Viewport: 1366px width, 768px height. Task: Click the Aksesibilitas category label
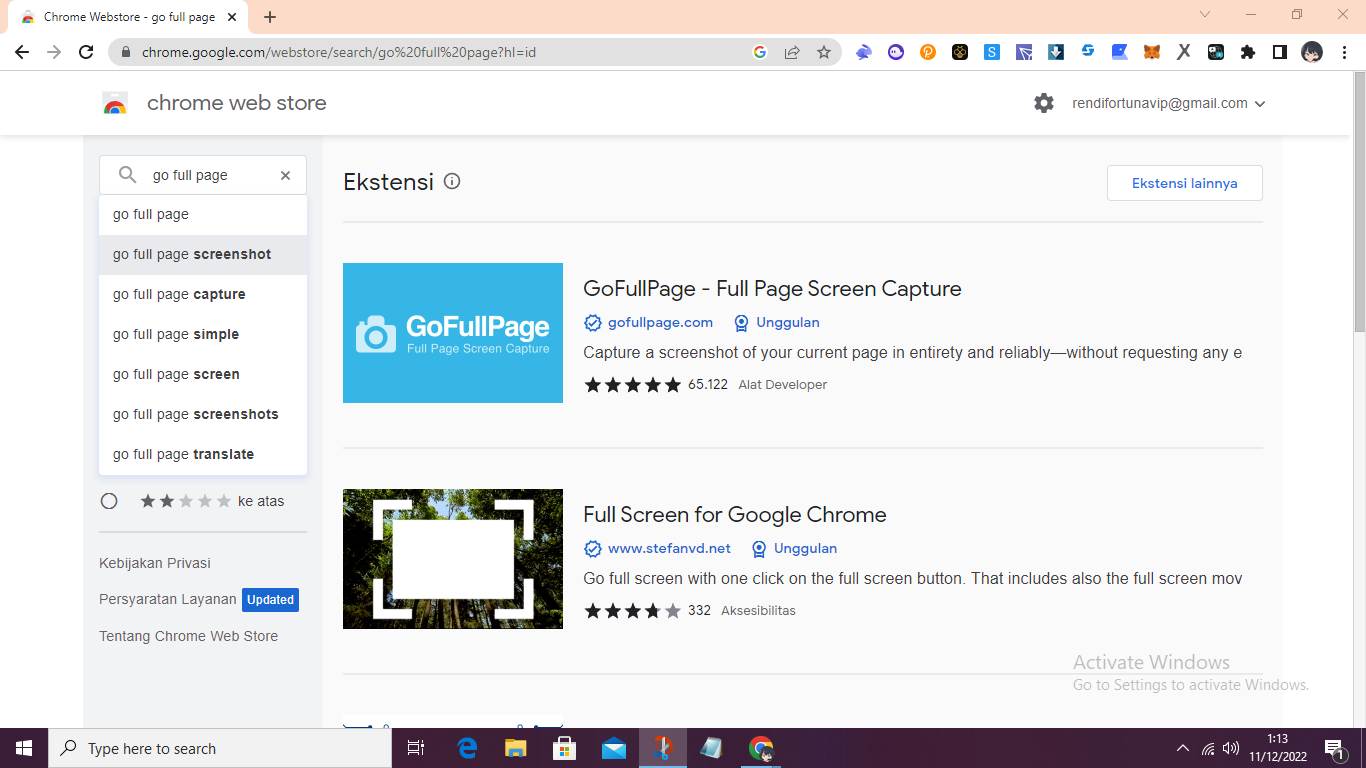click(x=758, y=610)
